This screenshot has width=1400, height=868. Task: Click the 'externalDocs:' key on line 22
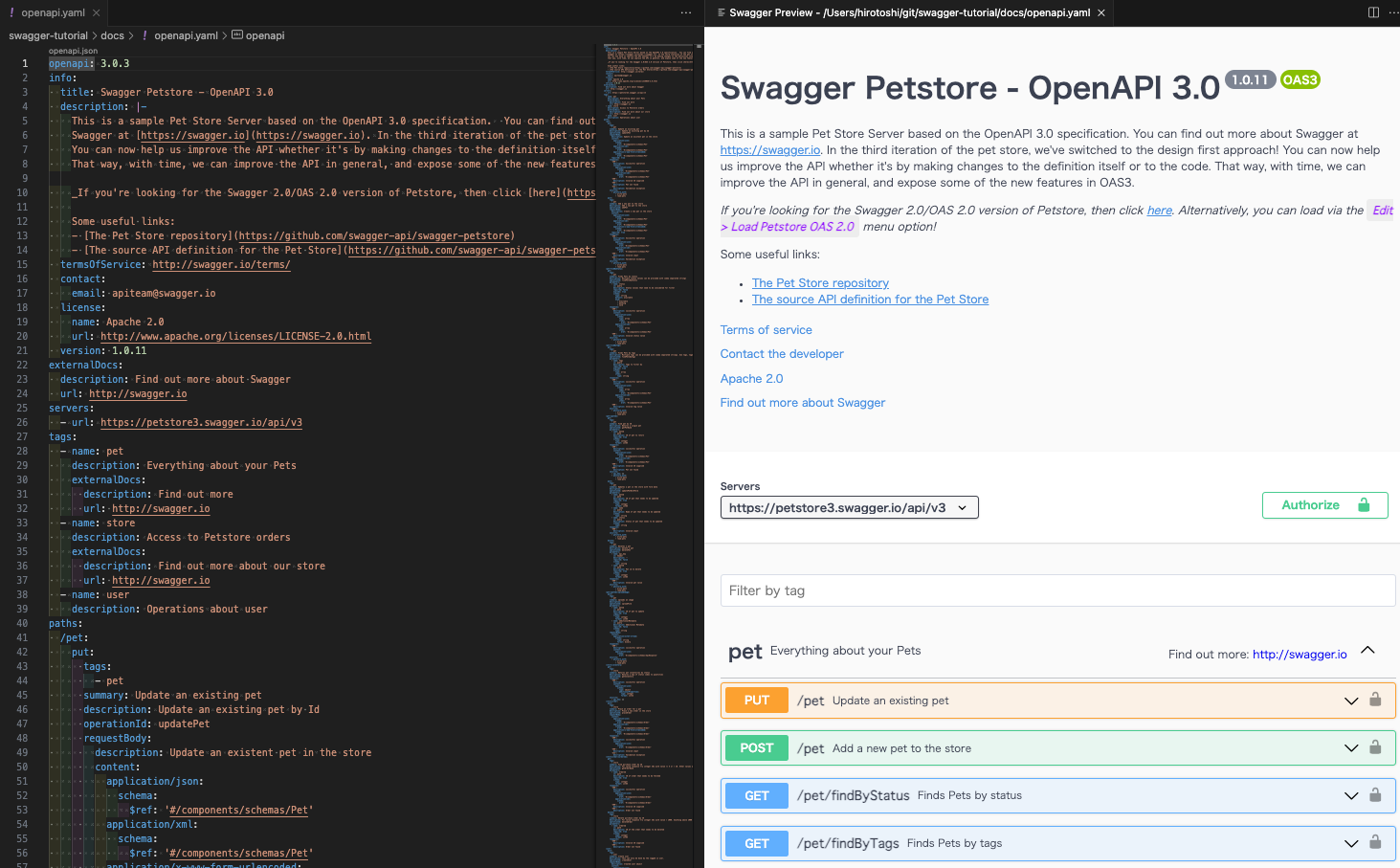tap(86, 365)
